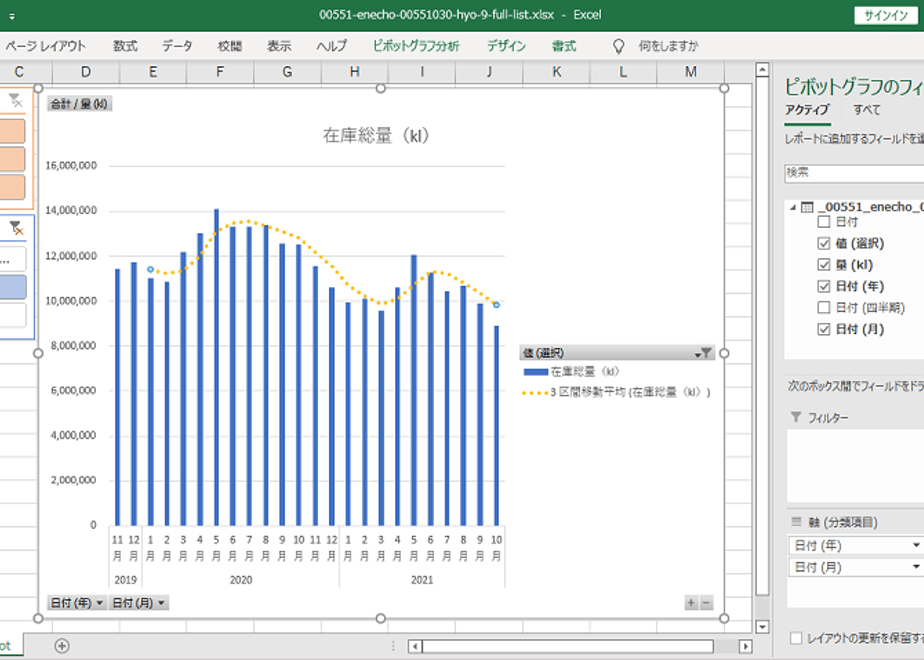The height and width of the screenshot is (660, 924).
Task: Select the 表示 ribbon tab
Action: [x=279, y=46]
